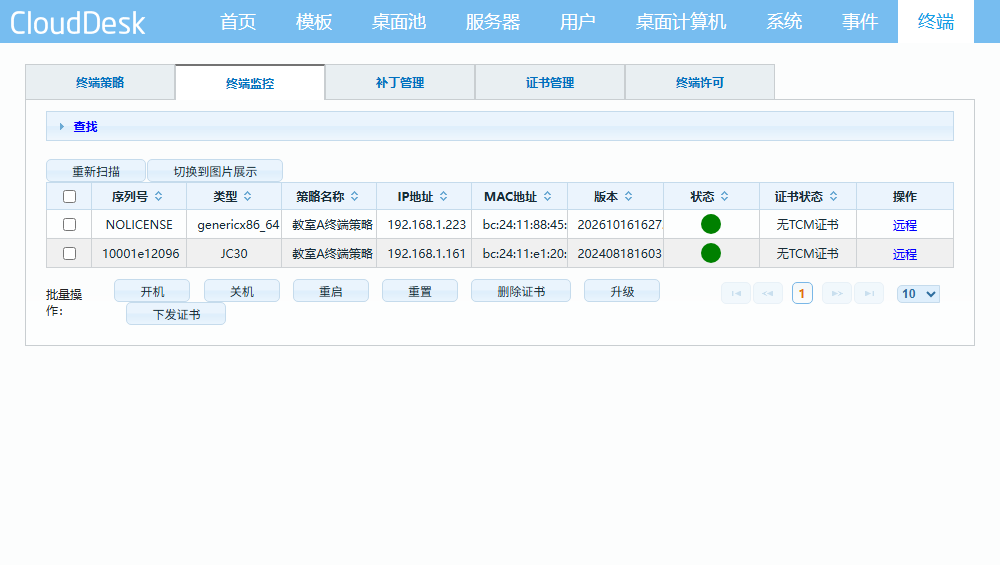This screenshot has width=1000, height=565.
Task: Select page 1 in pagination
Action: [802, 293]
